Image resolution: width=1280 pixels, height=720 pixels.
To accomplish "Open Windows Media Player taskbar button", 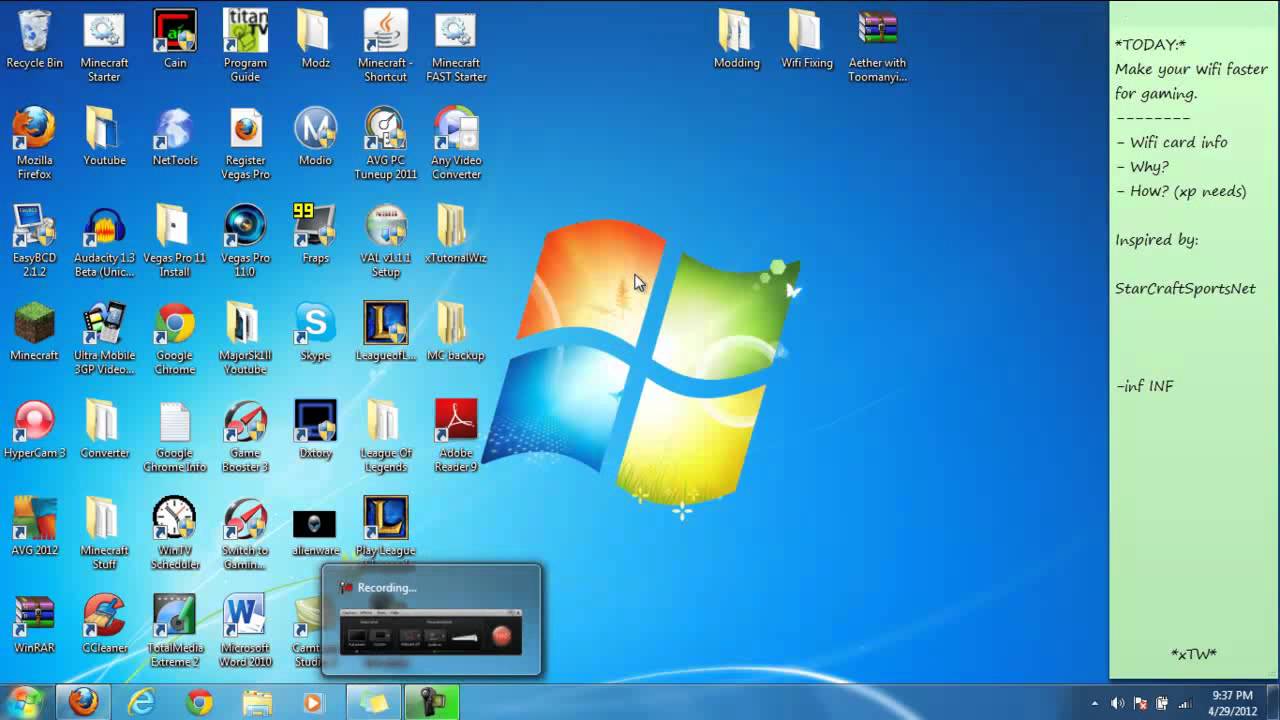I will click(x=314, y=703).
